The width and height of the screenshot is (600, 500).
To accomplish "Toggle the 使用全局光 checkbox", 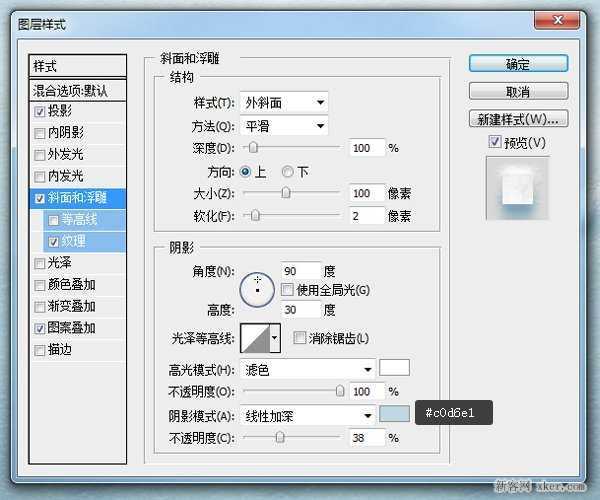I will [x=288, y=290].
